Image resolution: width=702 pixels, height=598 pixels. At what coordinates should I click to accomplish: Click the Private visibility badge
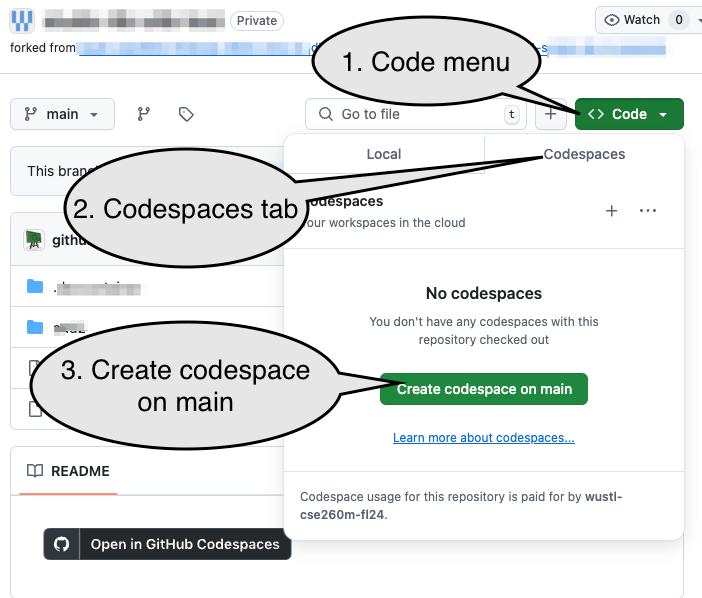[257, 21]
